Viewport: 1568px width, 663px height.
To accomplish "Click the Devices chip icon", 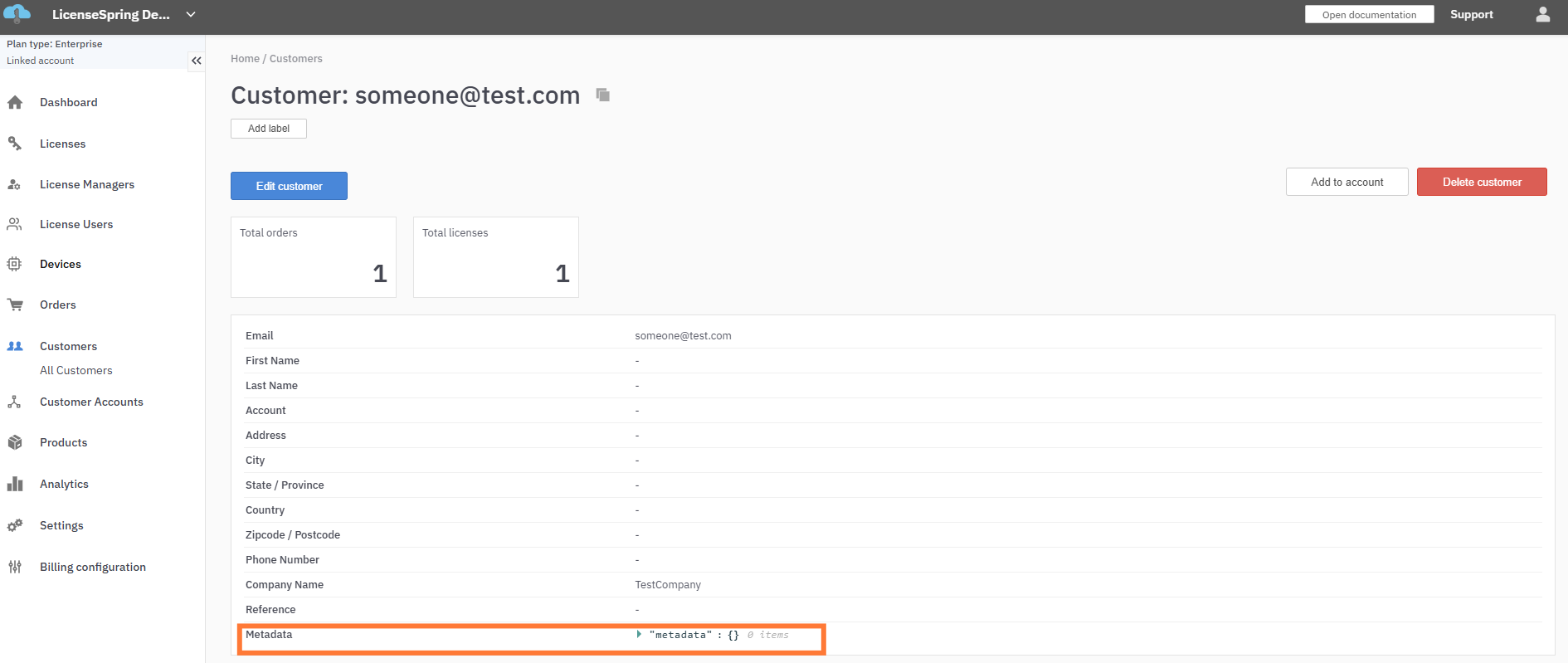I will point(15,264).
